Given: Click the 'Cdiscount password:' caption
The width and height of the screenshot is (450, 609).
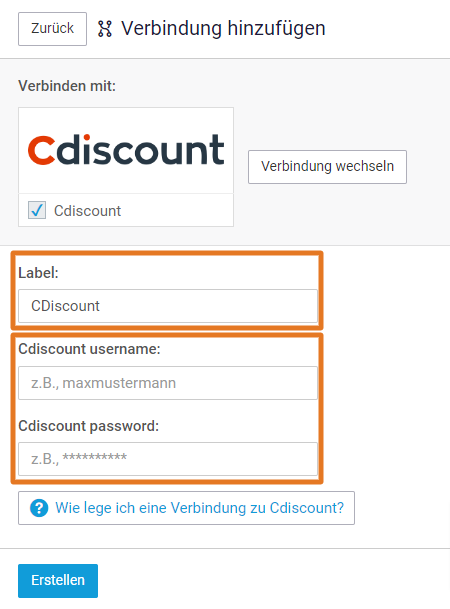Looking at the screenshot, I should [x=89, y=426].
